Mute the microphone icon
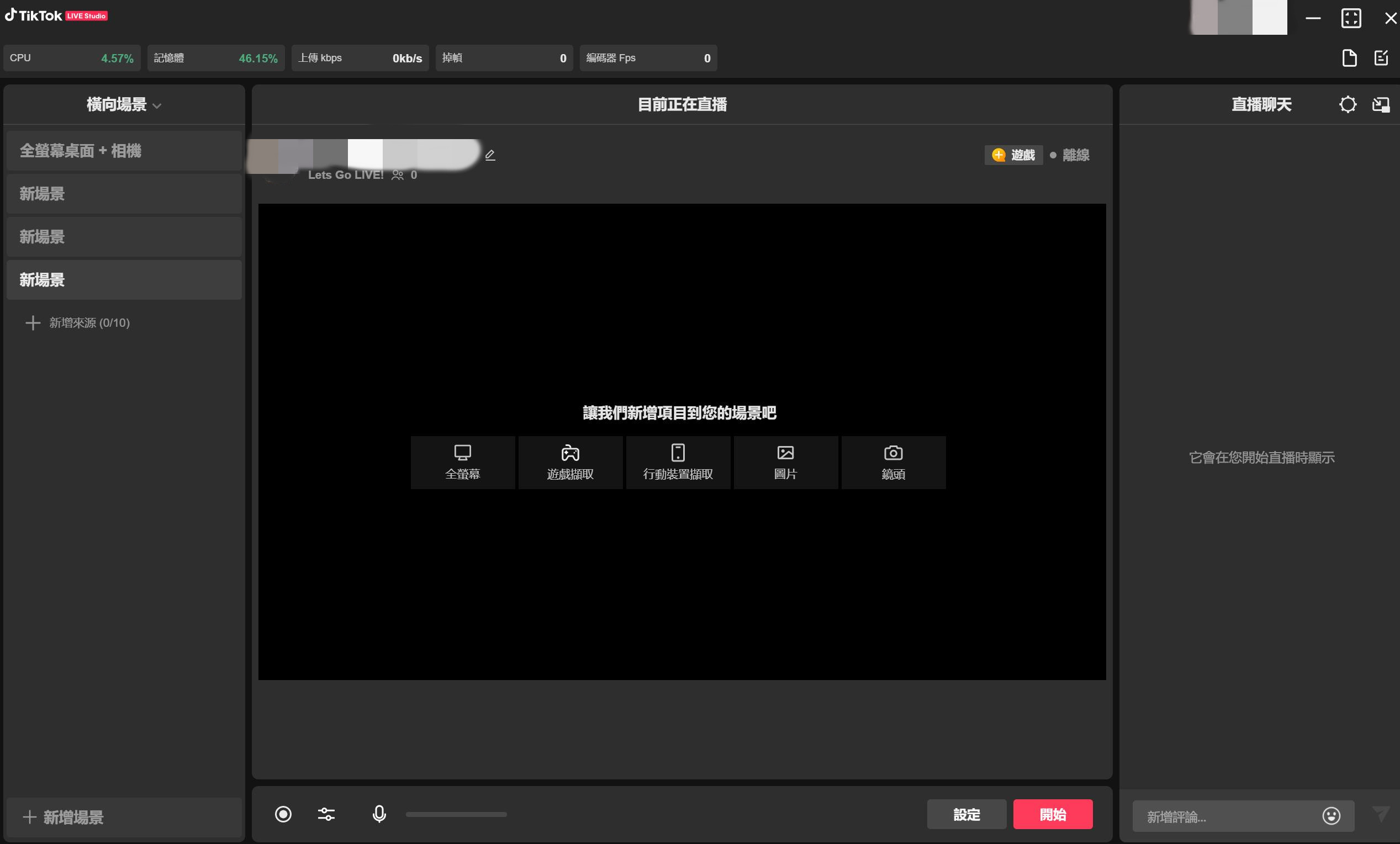 coord(379,814)
